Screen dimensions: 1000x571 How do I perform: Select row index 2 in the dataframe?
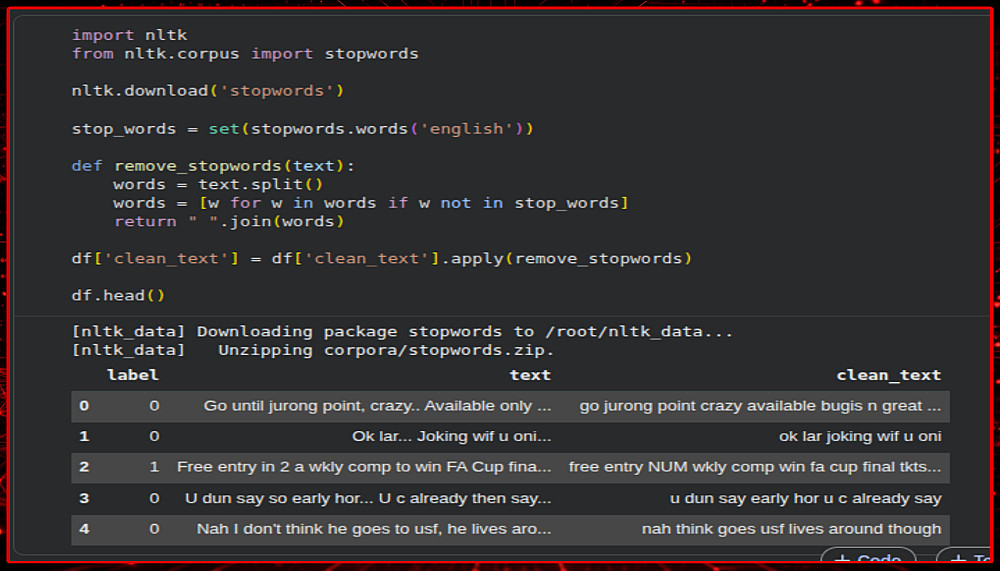tap(84, 467)
